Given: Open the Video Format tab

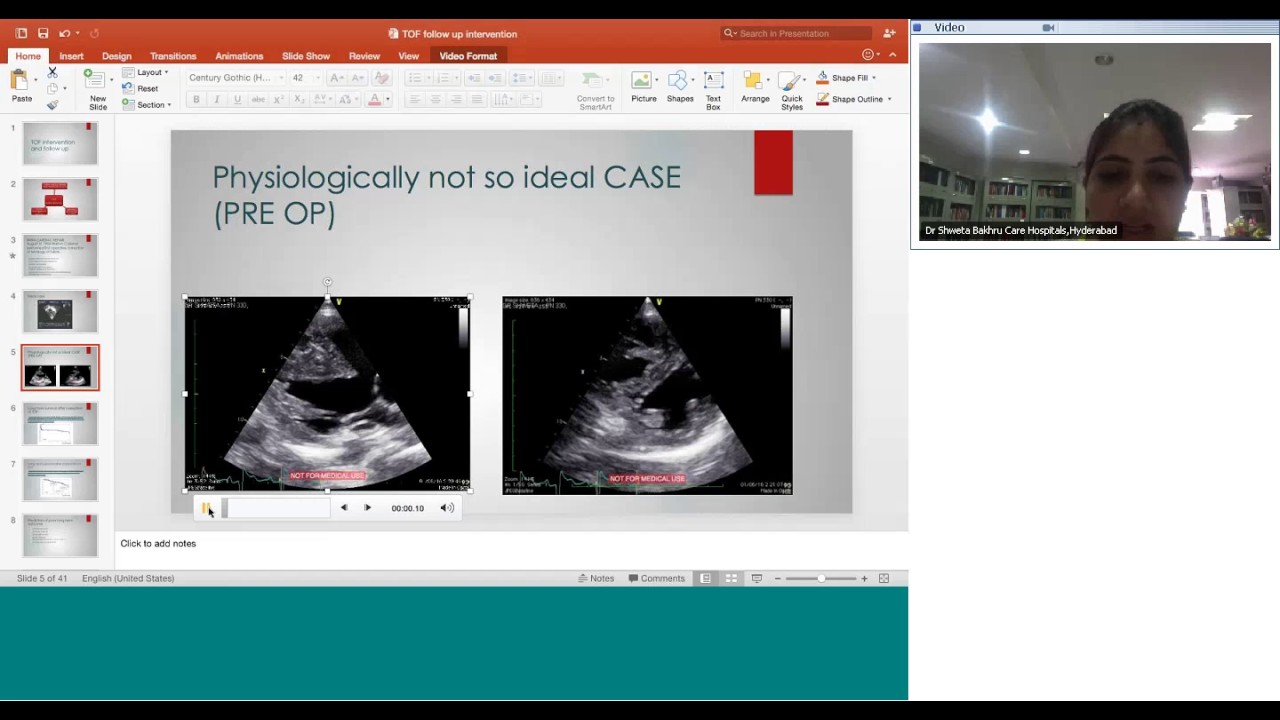Looking at the screenshot, I should tap(468, 56).
